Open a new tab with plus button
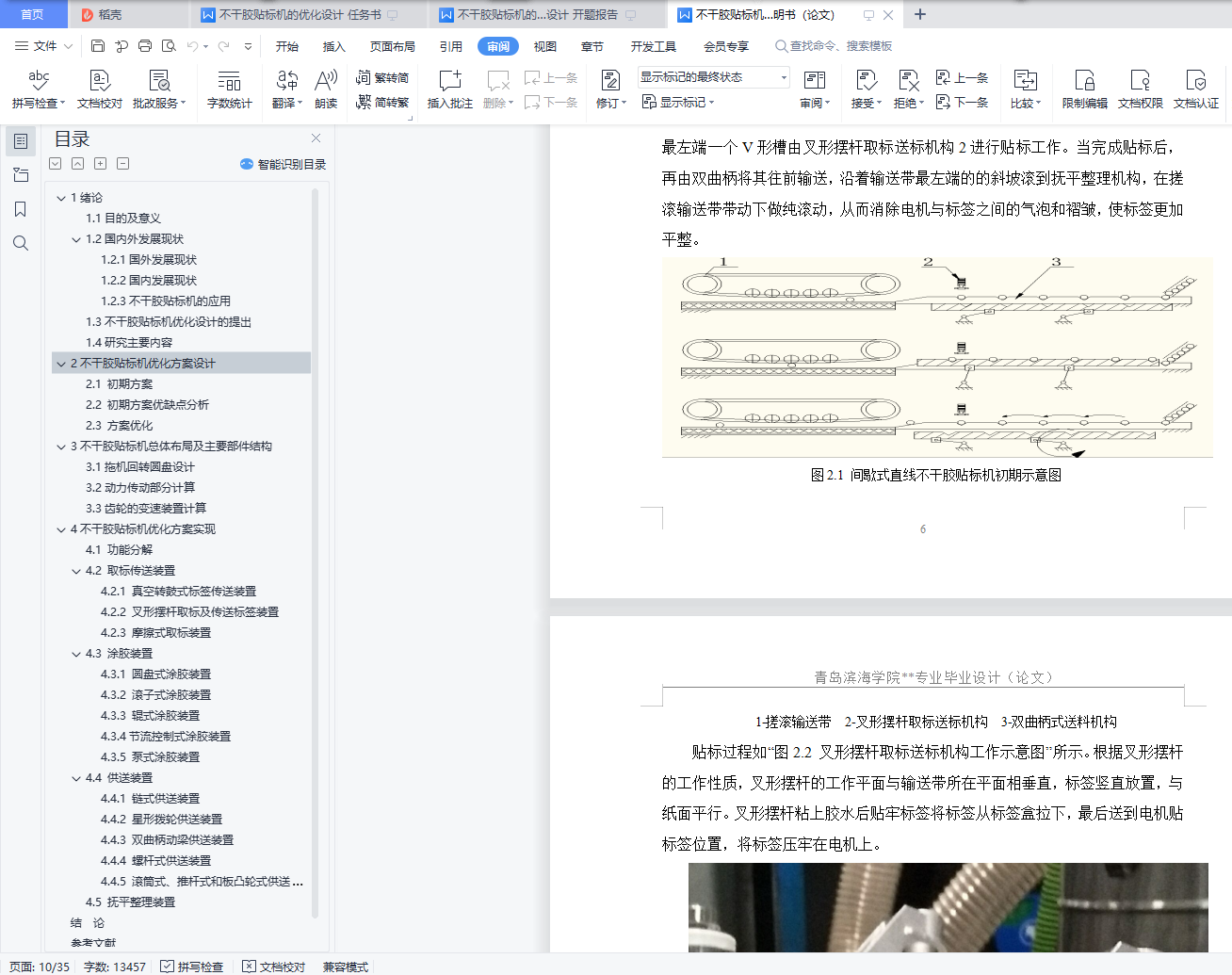 coord(920,14)
